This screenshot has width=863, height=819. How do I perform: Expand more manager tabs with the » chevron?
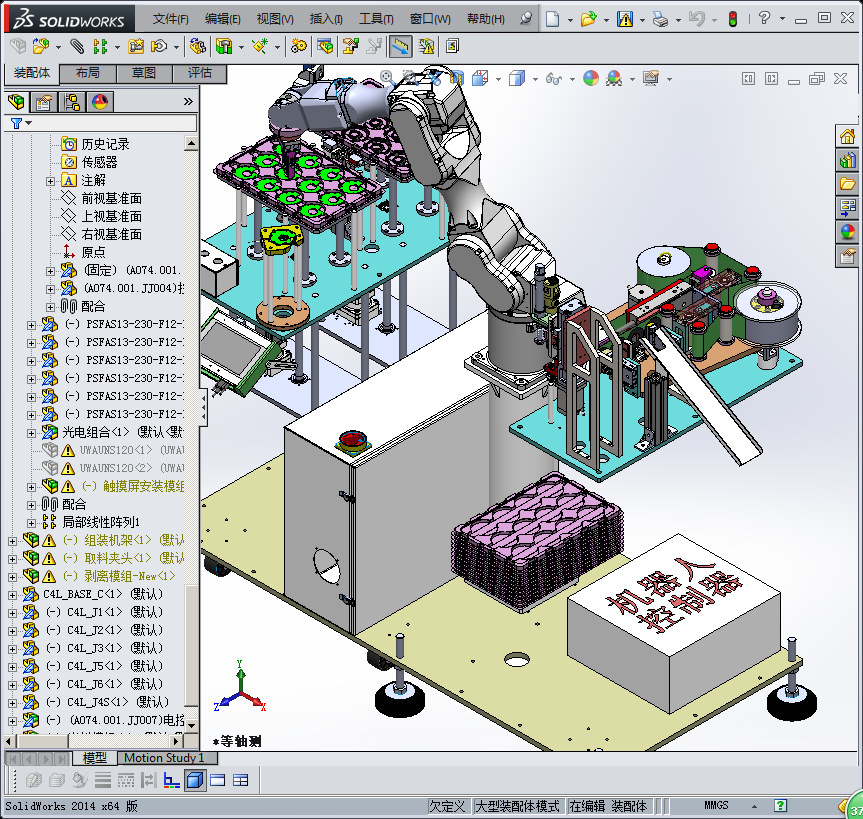click(x=188, y=101)
